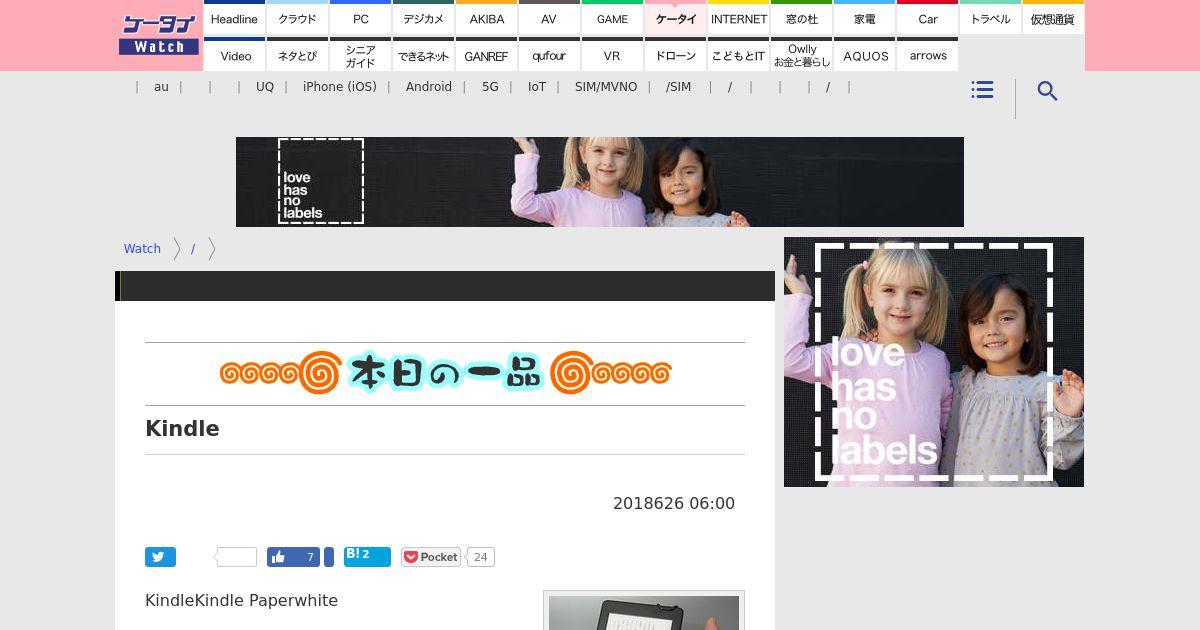Open the GANREF tab
Image resolution: width=1200 pixels, height=630 pixels.
tap(486, 54)
